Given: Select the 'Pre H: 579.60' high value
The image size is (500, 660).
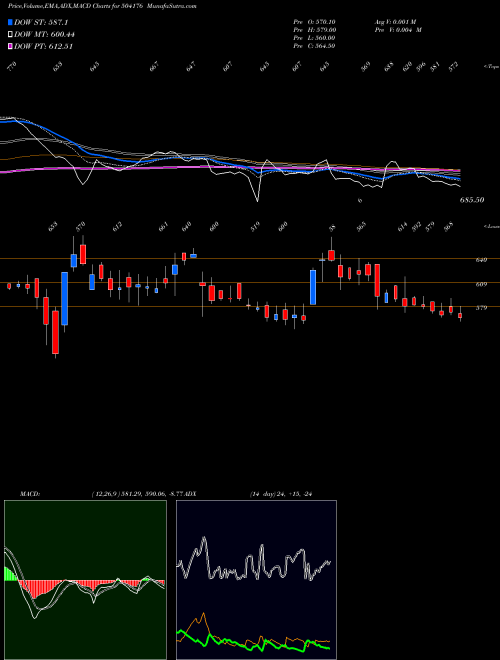Looking at the screenshot, I should [314, 30].
